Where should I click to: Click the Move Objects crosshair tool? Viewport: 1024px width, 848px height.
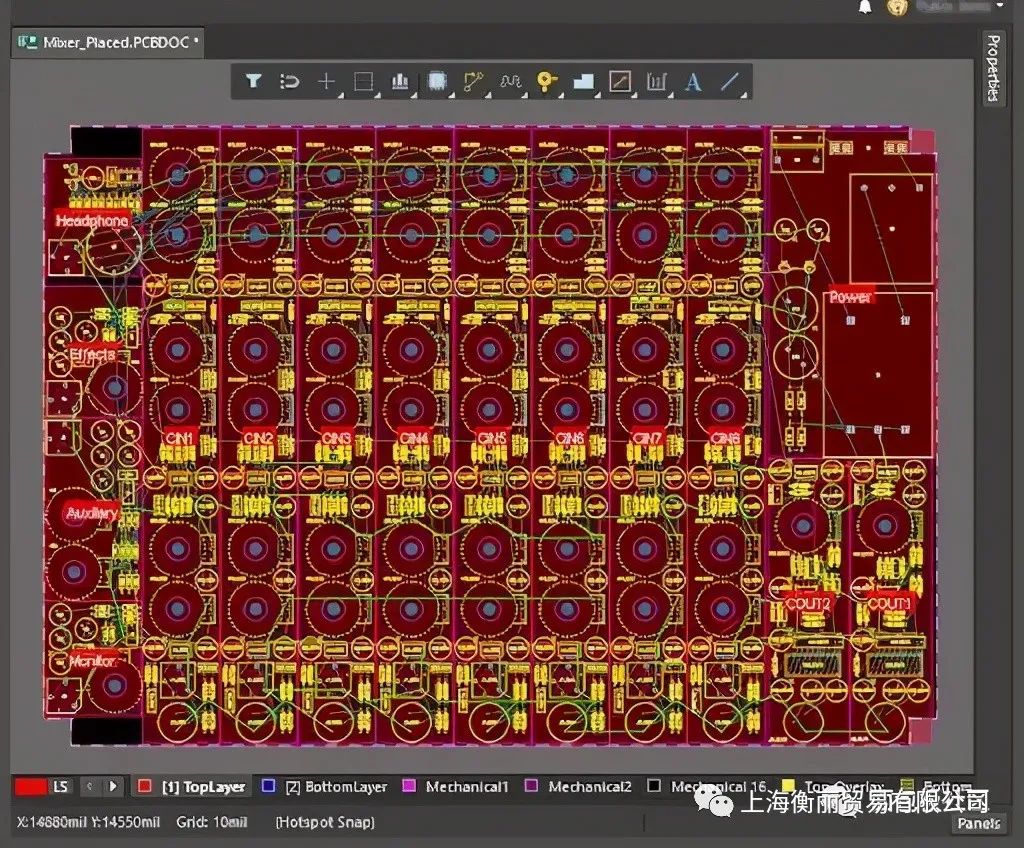326,82
